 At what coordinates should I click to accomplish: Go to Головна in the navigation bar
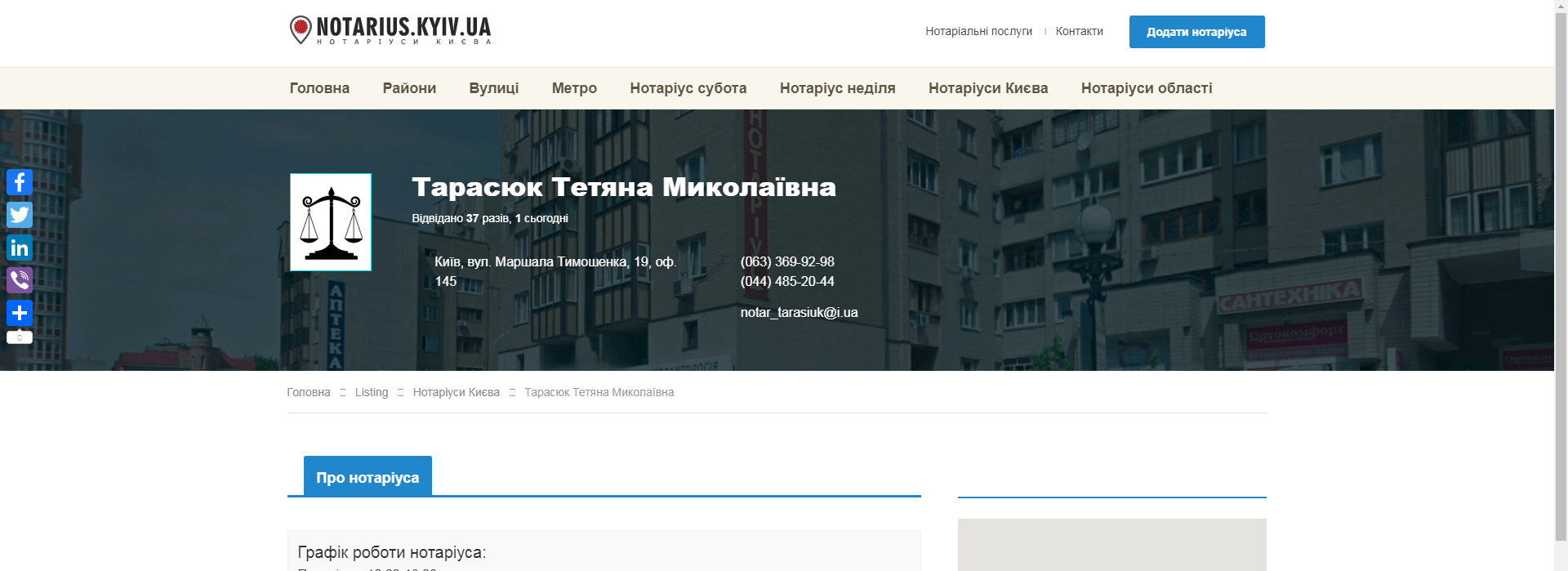click(319, 88)
